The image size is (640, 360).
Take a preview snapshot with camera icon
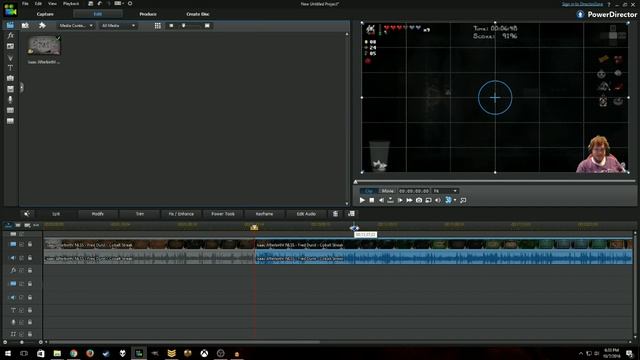click(x=419, y=200)
